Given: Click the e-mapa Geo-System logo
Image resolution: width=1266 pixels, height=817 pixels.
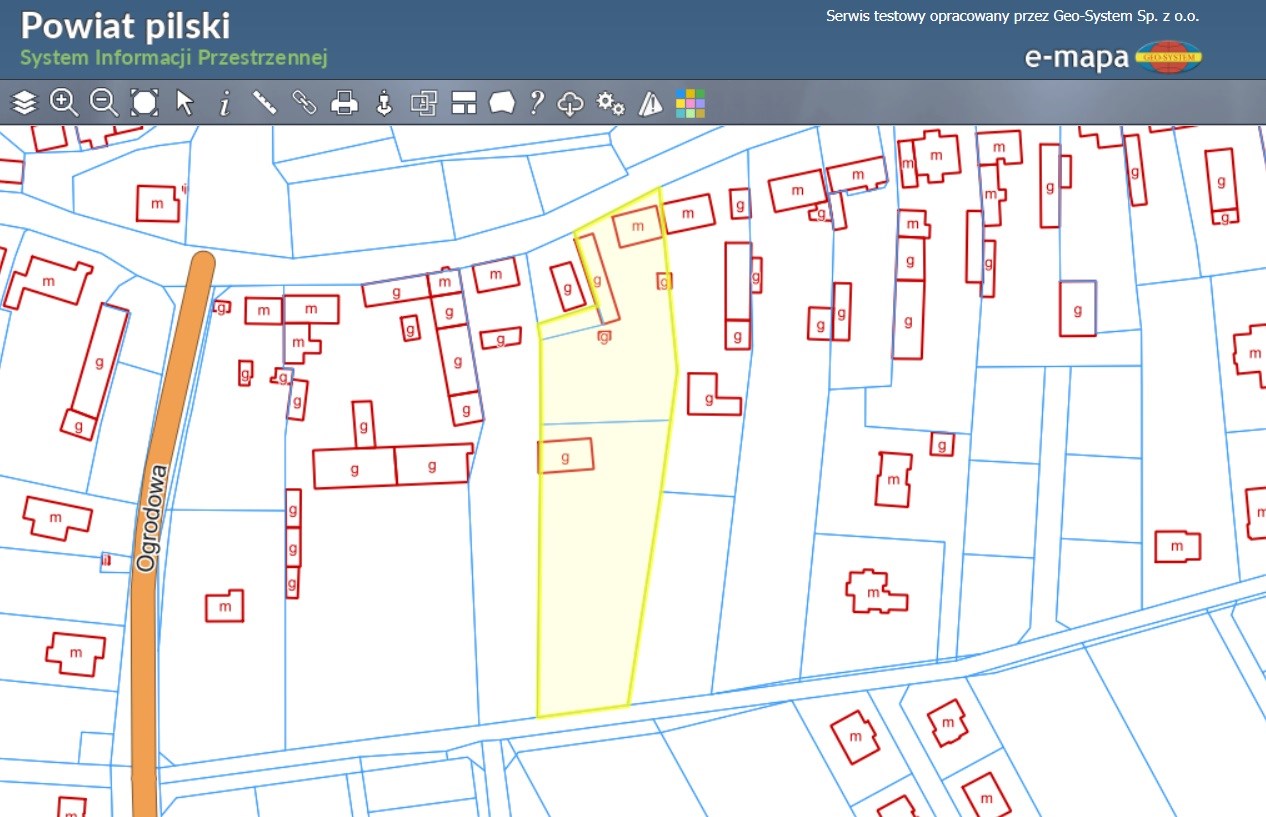Looking at the screenshot, I should tap(1113, 57).
